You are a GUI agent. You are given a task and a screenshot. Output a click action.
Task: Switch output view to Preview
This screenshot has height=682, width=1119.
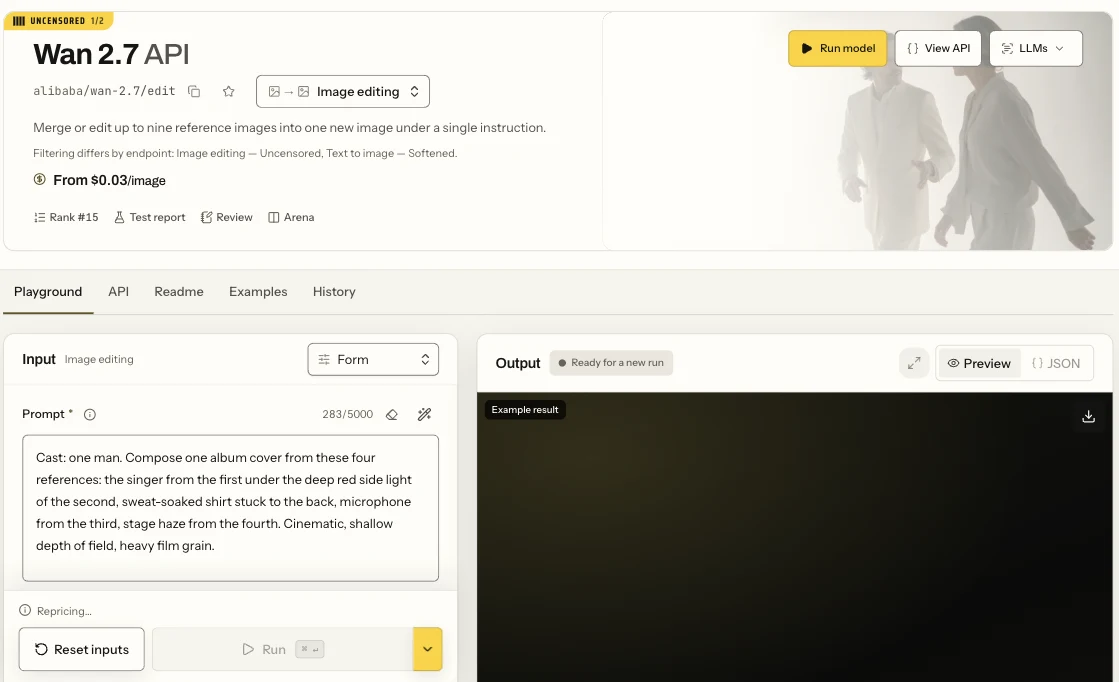(x=979, y=363)
